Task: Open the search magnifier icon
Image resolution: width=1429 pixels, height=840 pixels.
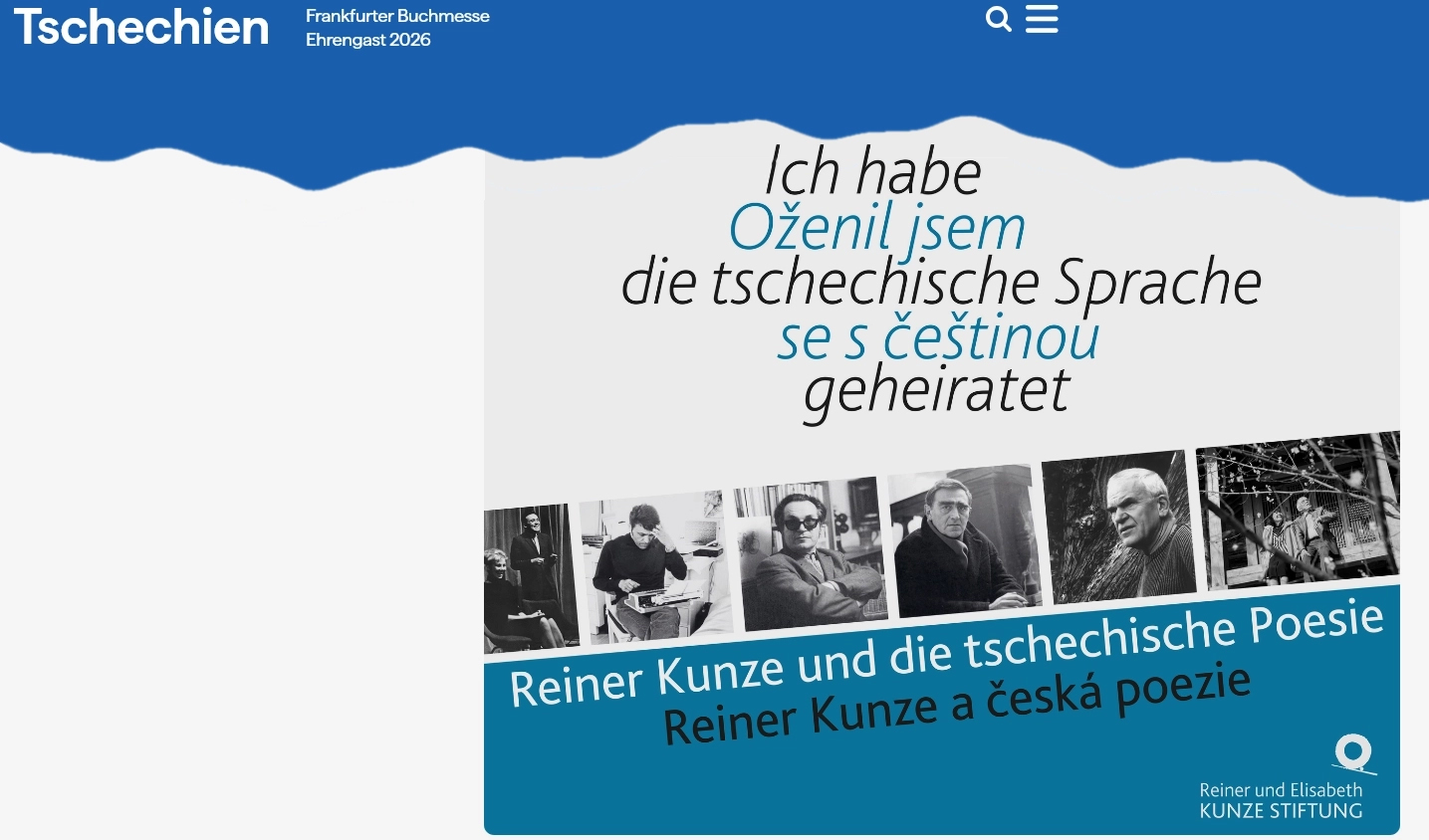Action: pyautogui.click(x=998, y=19)
